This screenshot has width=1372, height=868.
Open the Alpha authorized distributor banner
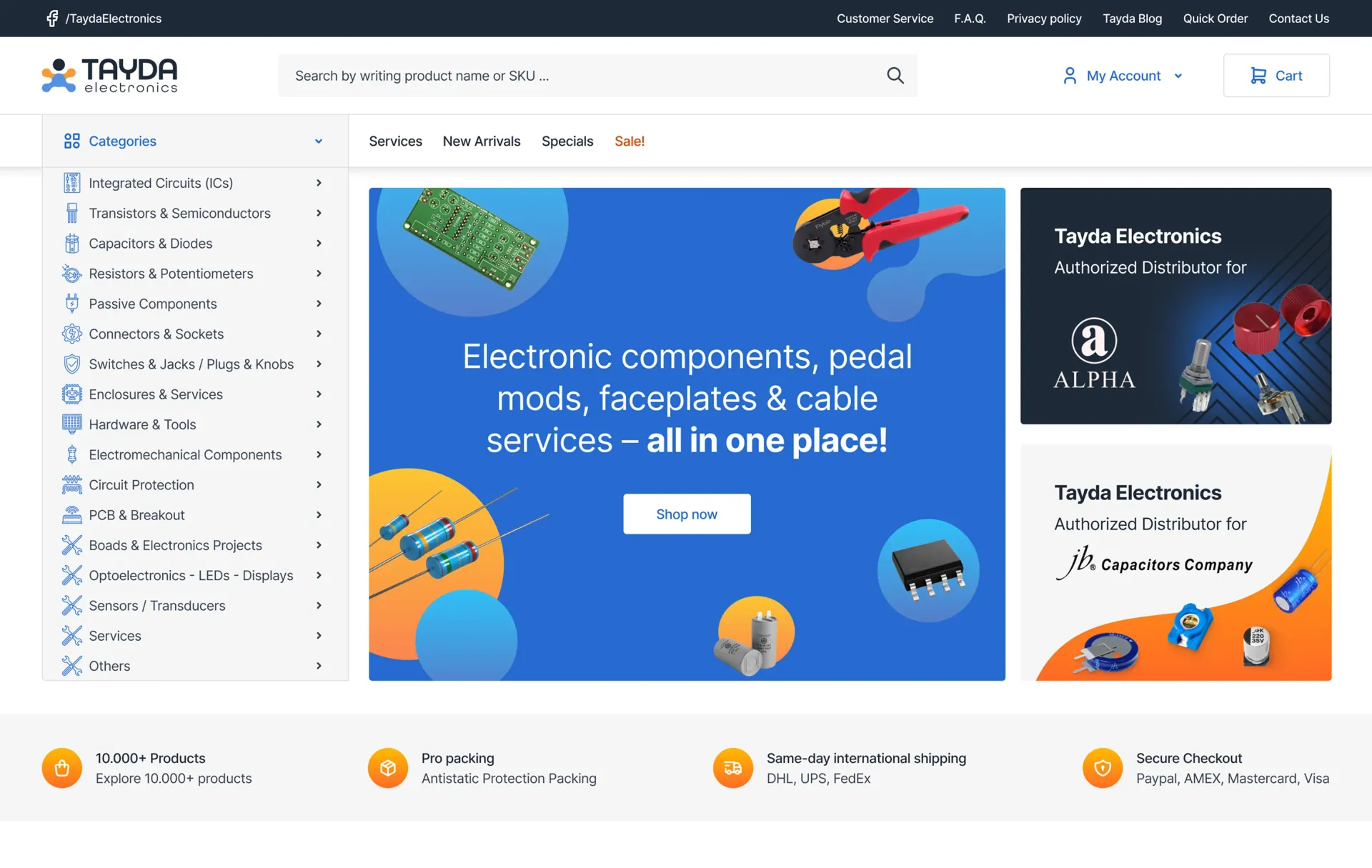click(1175, 306)
